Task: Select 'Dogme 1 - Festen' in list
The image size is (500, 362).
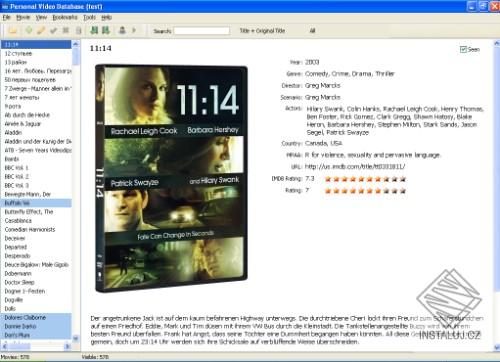Action: (36, 291)
